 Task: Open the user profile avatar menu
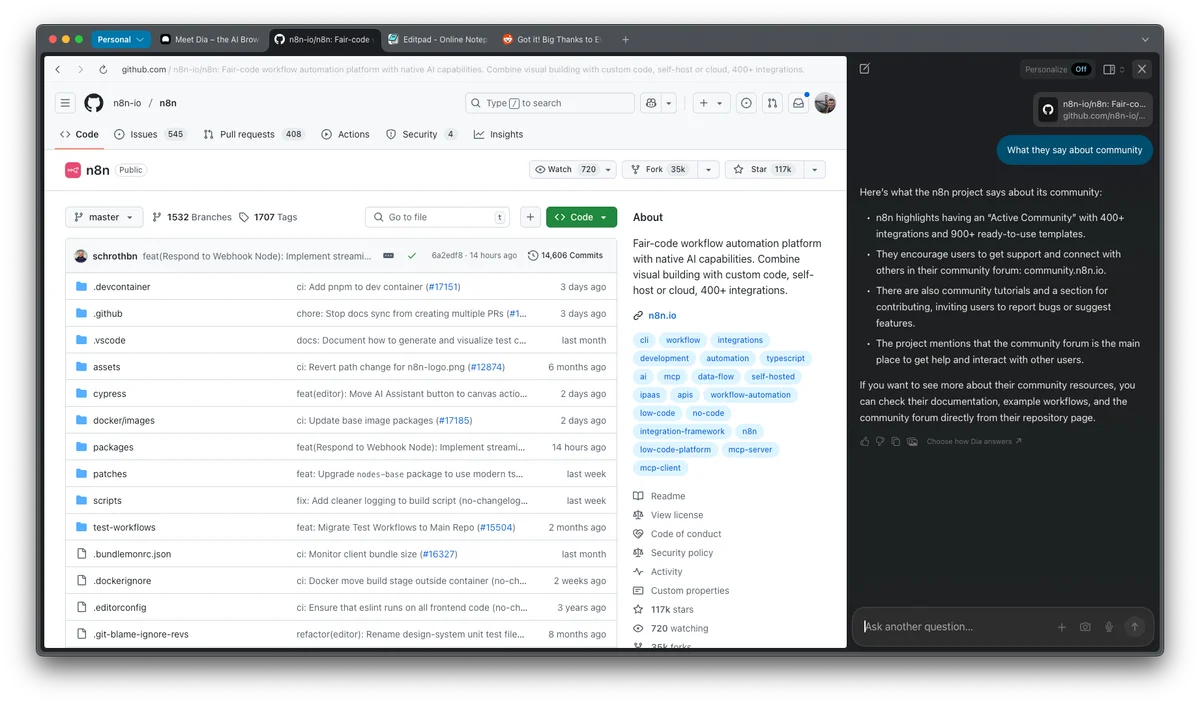click(x=825, y=103)
